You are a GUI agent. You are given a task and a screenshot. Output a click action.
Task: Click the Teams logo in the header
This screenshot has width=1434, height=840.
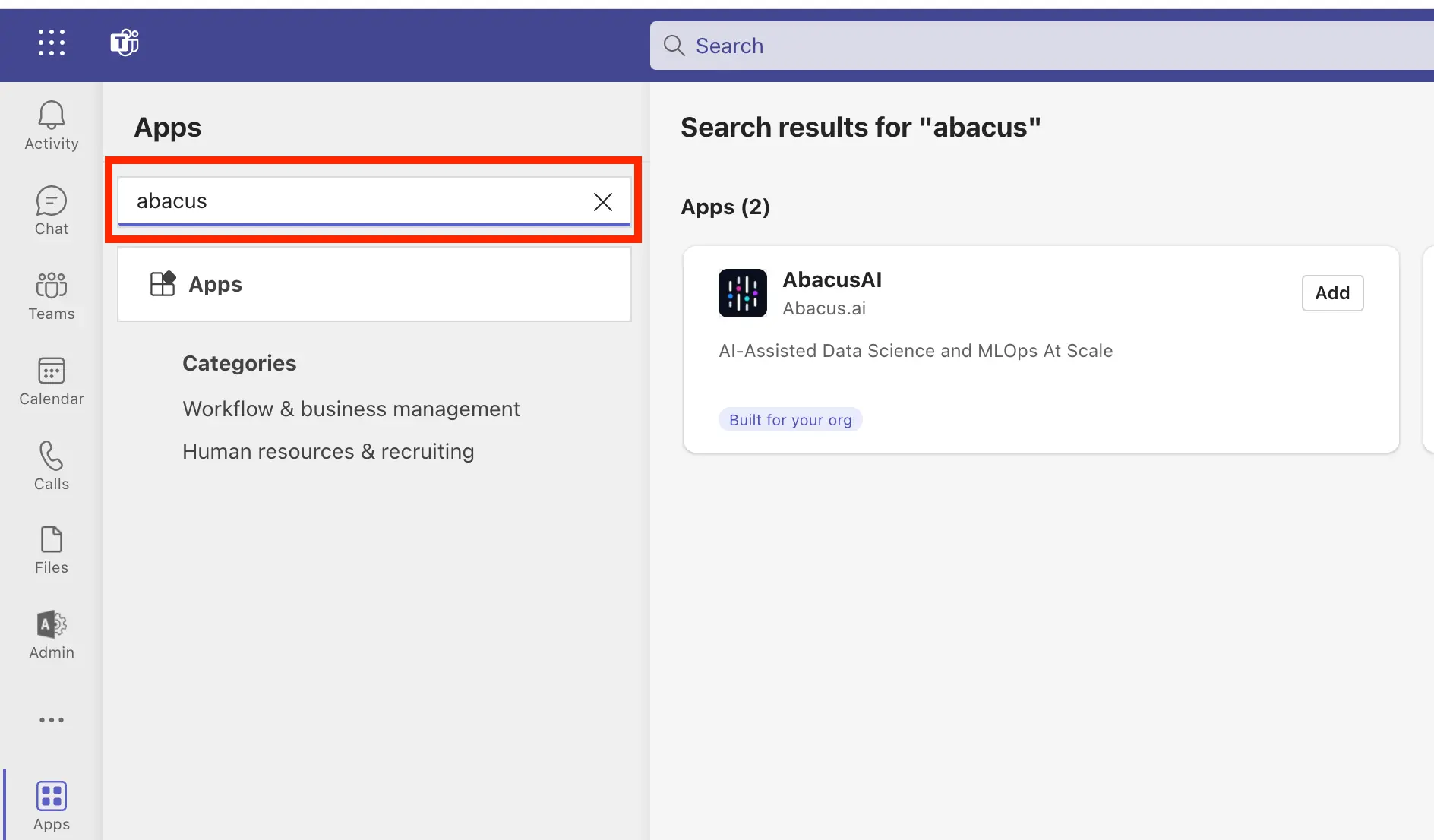click(x=124, y=43)
